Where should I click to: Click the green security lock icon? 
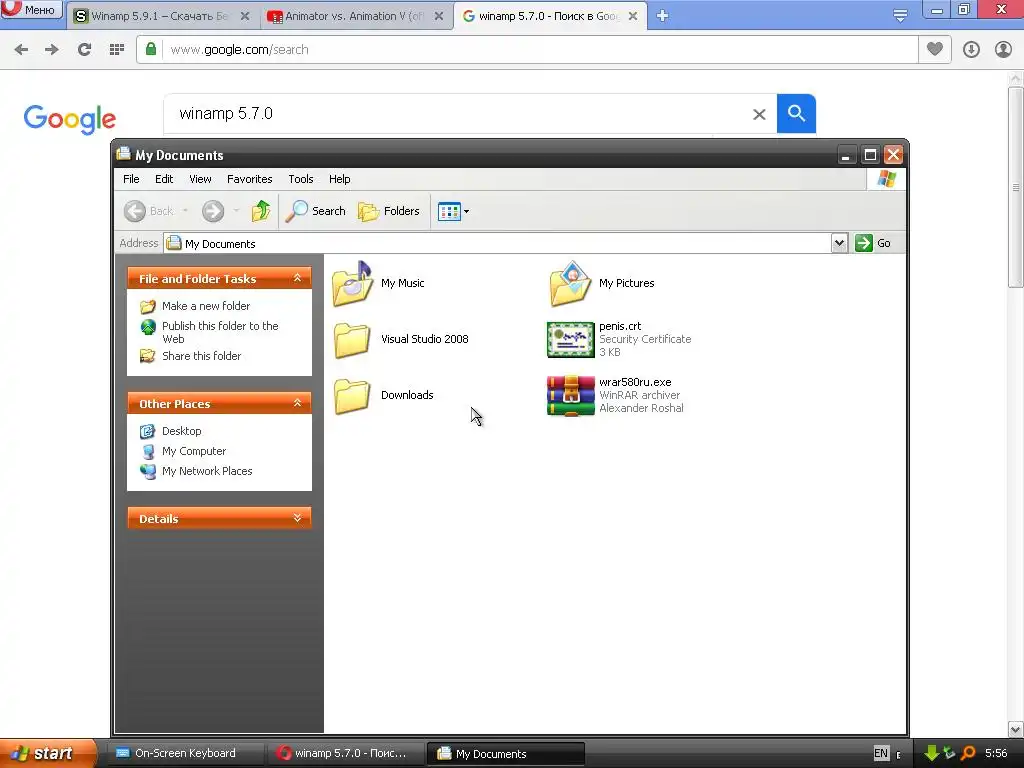(151, 49)
